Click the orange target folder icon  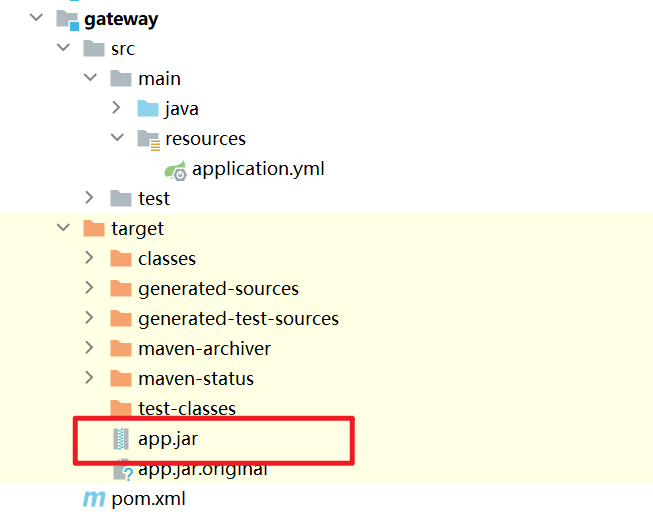tap(94, 229)
